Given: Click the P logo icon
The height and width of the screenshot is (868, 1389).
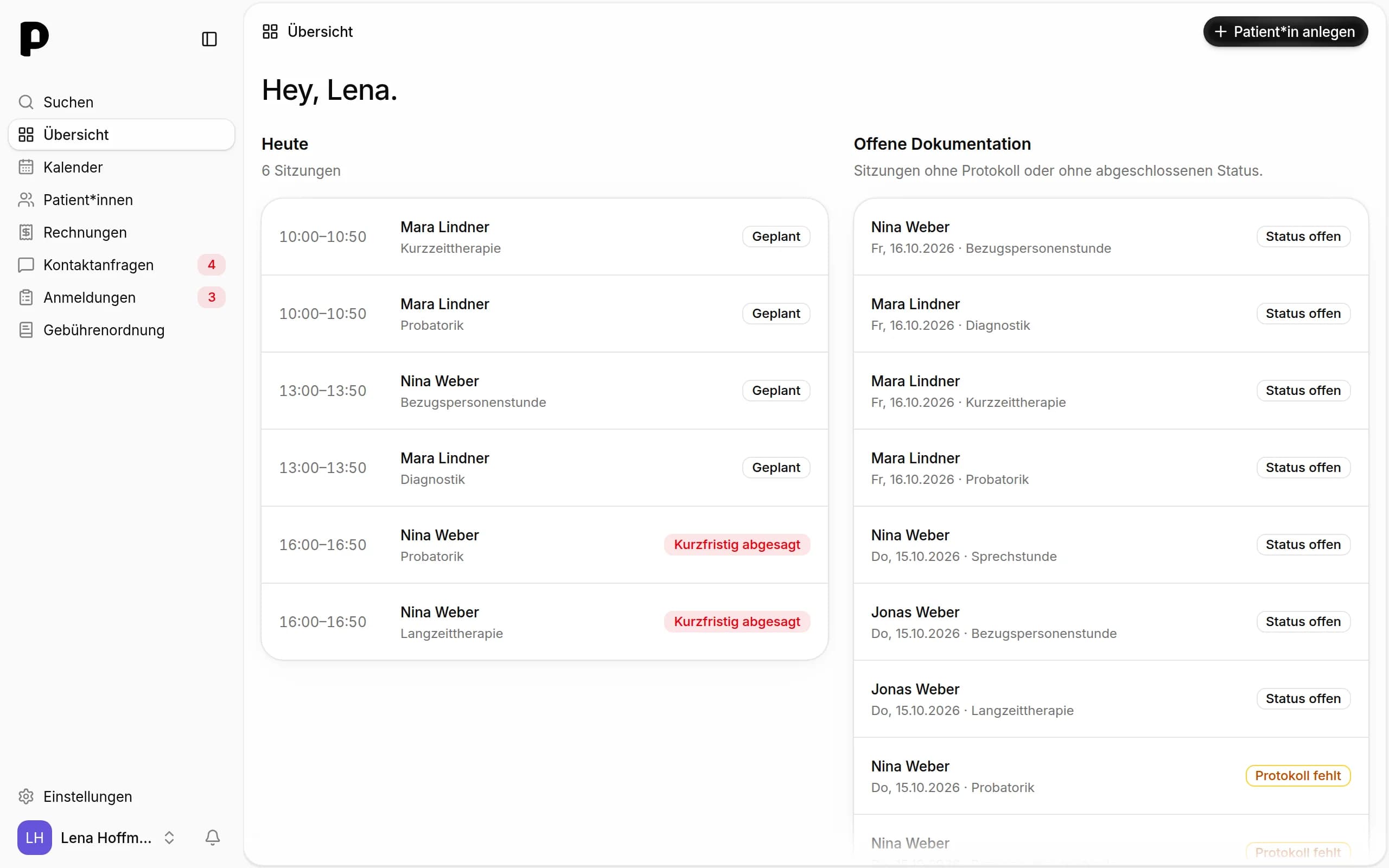Looking at the screenshot, I should pyautogui.click(x=34, y=39).
